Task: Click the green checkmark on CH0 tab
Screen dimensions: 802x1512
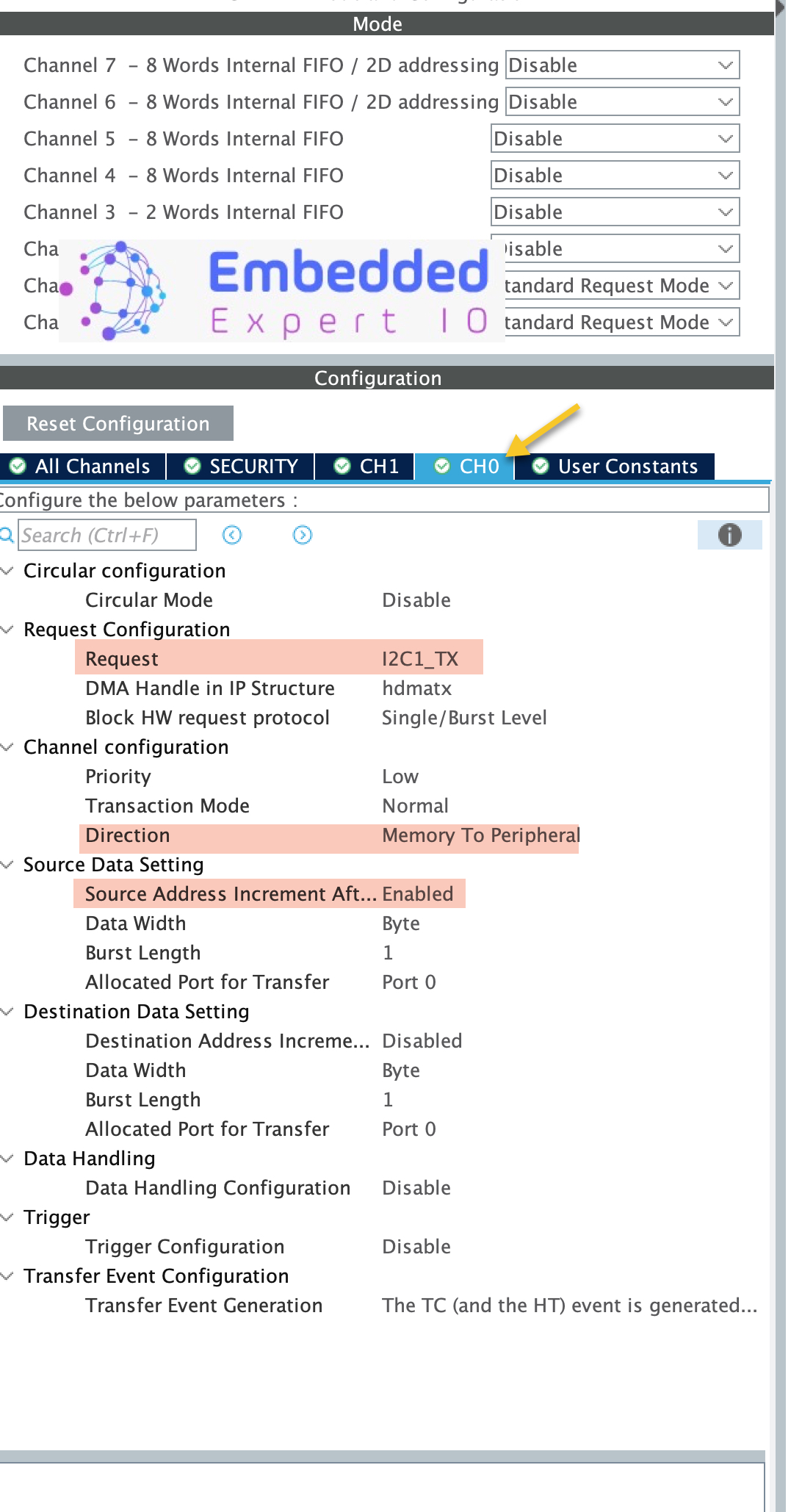Action: pos(442,466)
